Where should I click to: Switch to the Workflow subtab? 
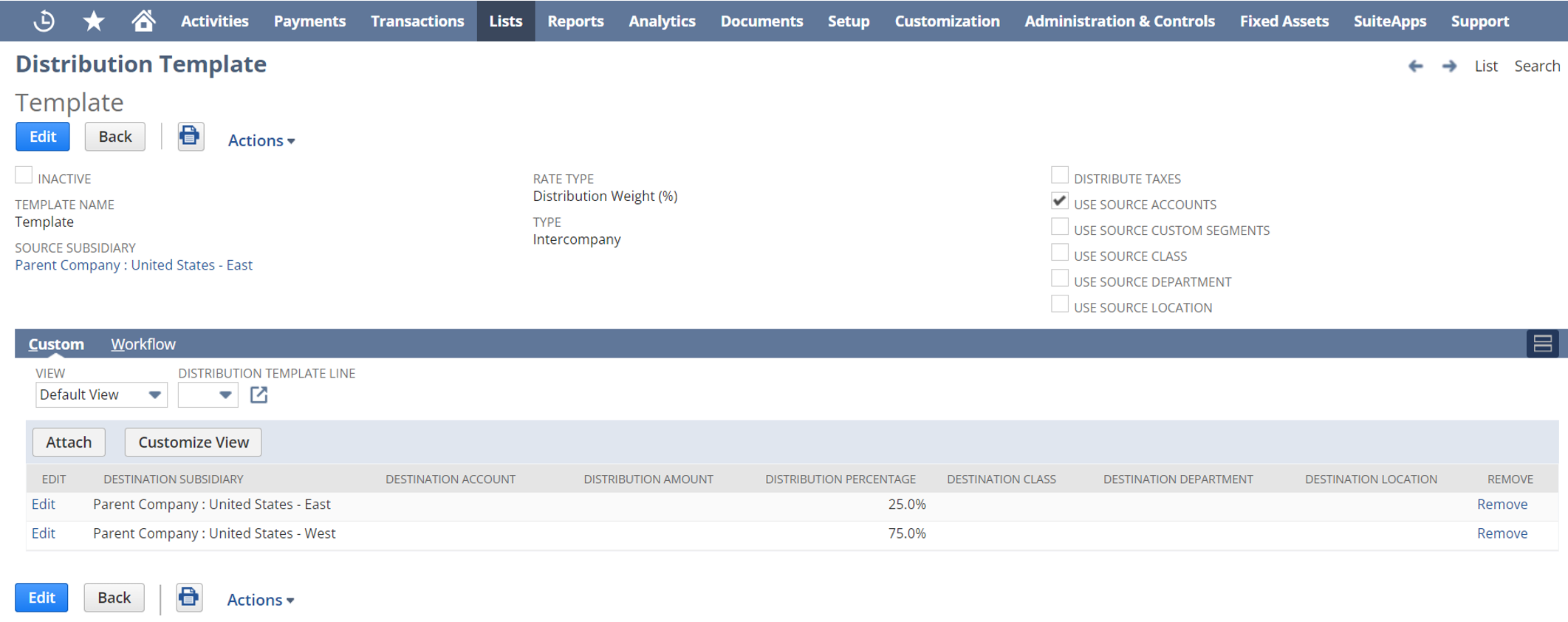[143, 344]
